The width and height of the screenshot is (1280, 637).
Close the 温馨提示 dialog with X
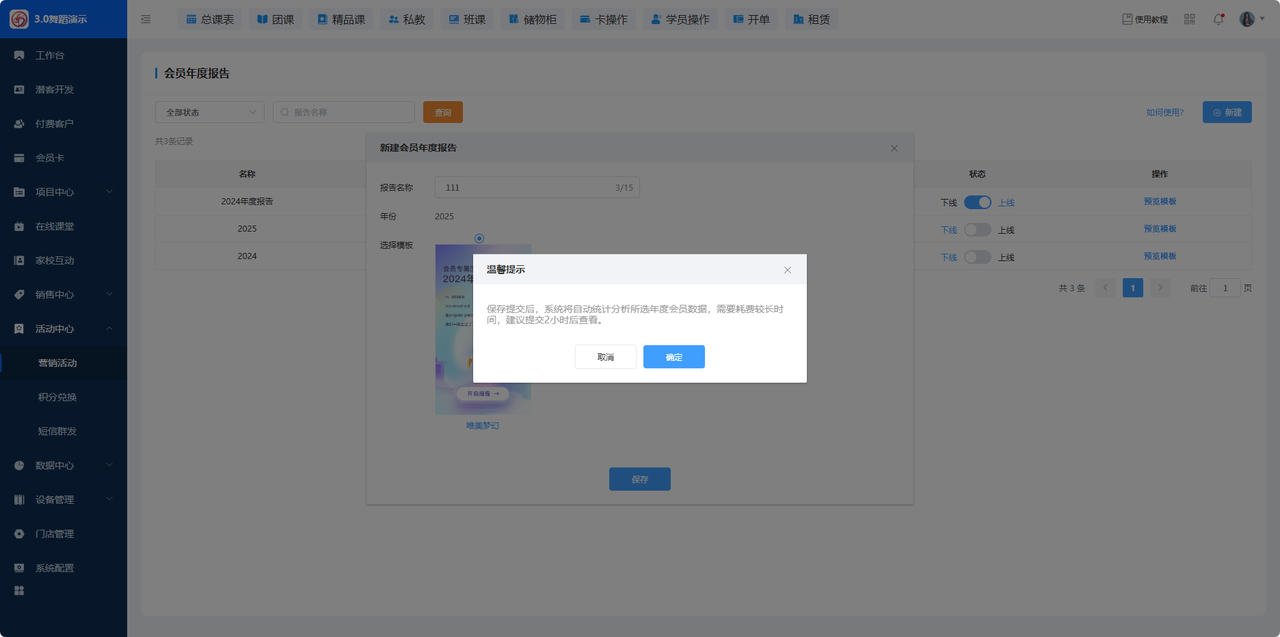click(x=787, y=270)
